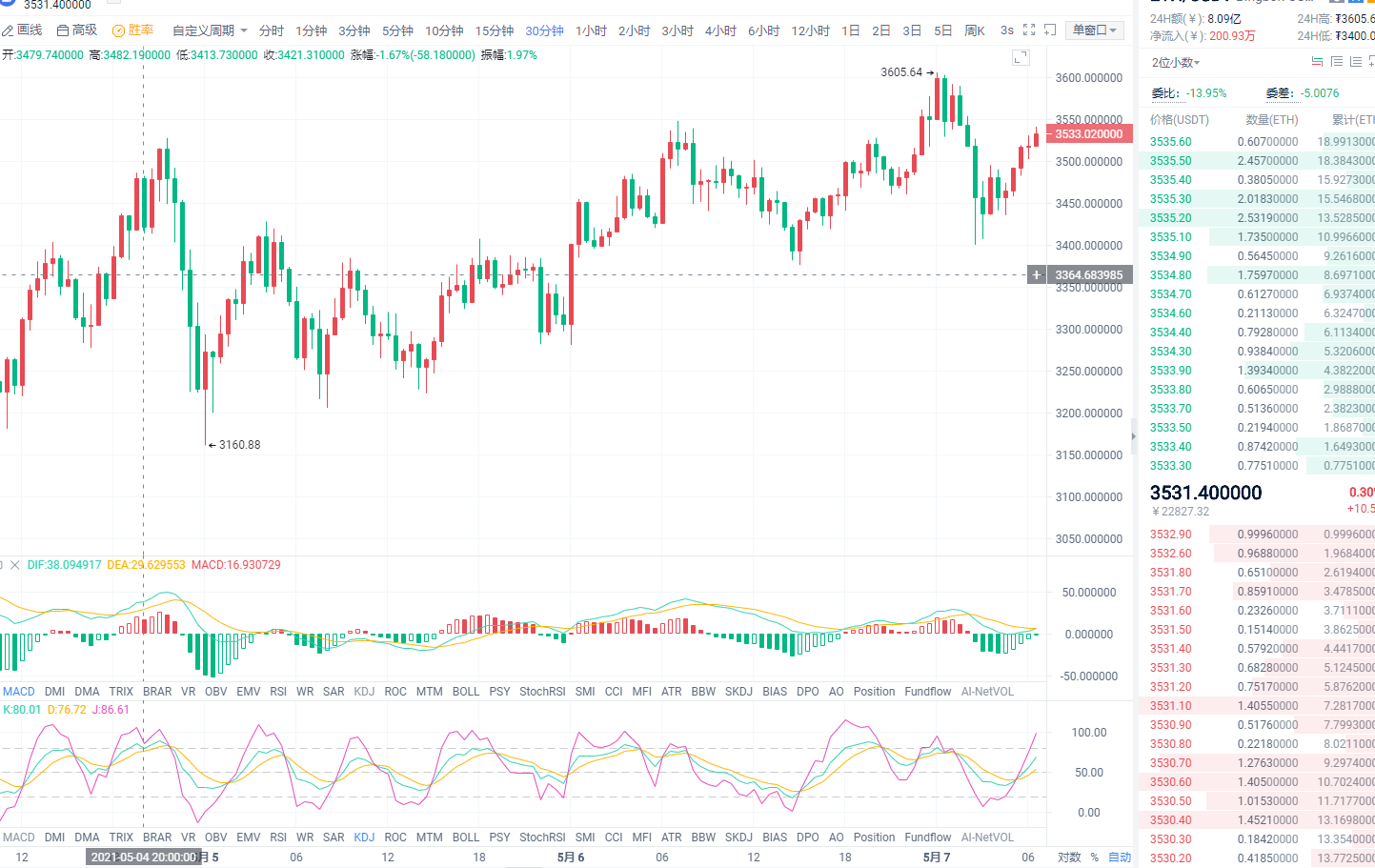1375x868 pixels.
Task: Switch to 1小时 timeframe
Action: pyautogui.click(x=591, y=30)
